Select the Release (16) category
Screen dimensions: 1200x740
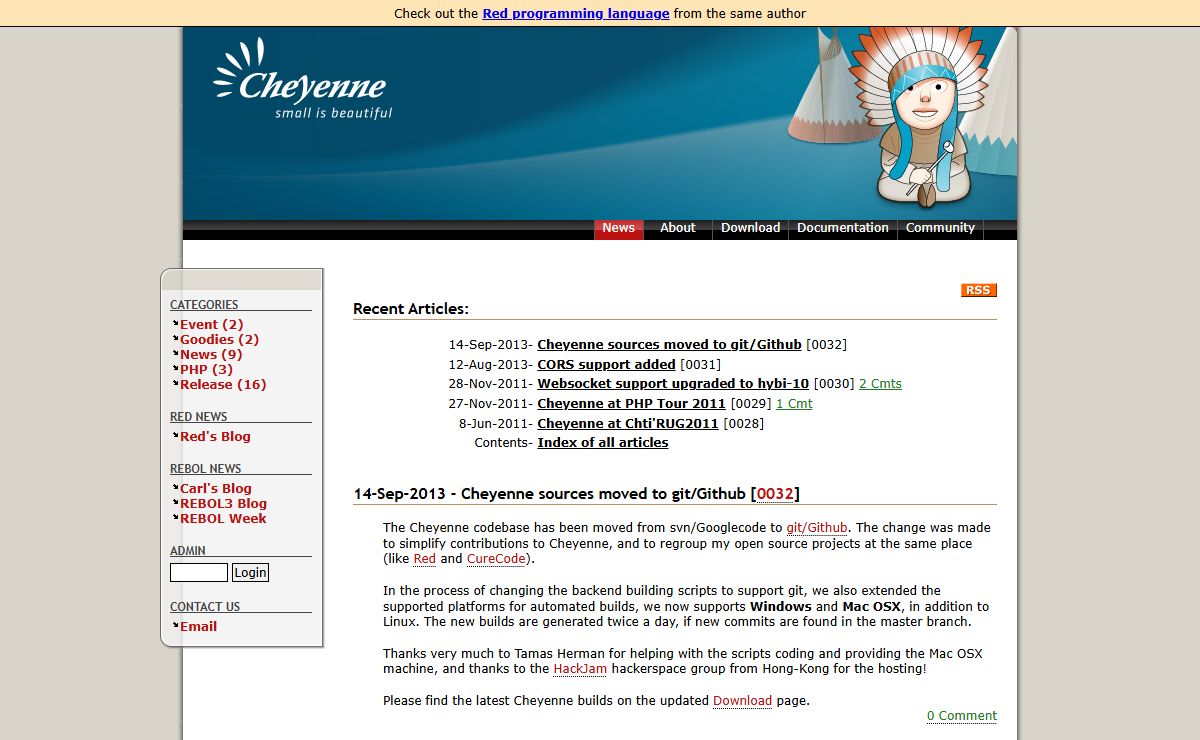[223, 385]
